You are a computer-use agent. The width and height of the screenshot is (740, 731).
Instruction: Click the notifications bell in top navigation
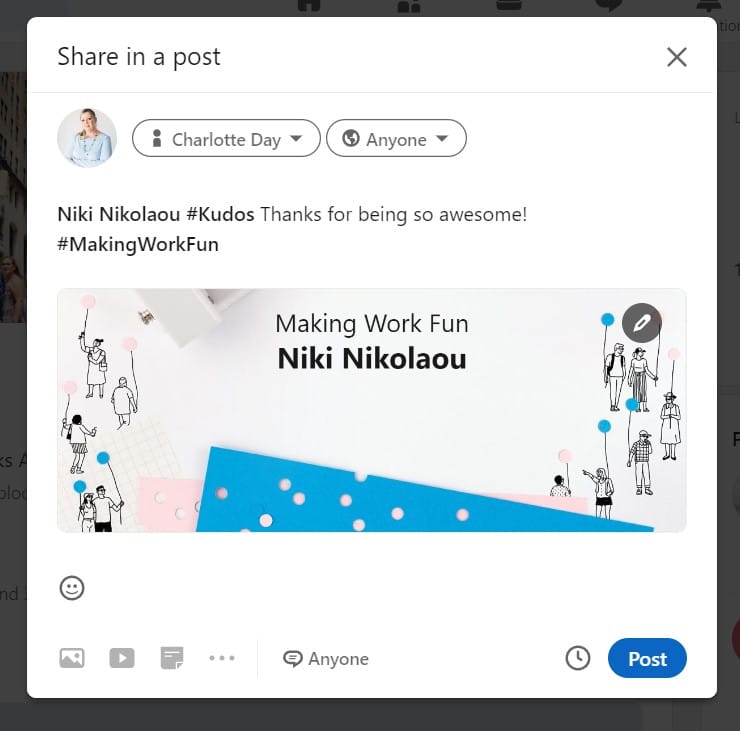[x=709, y=6]
